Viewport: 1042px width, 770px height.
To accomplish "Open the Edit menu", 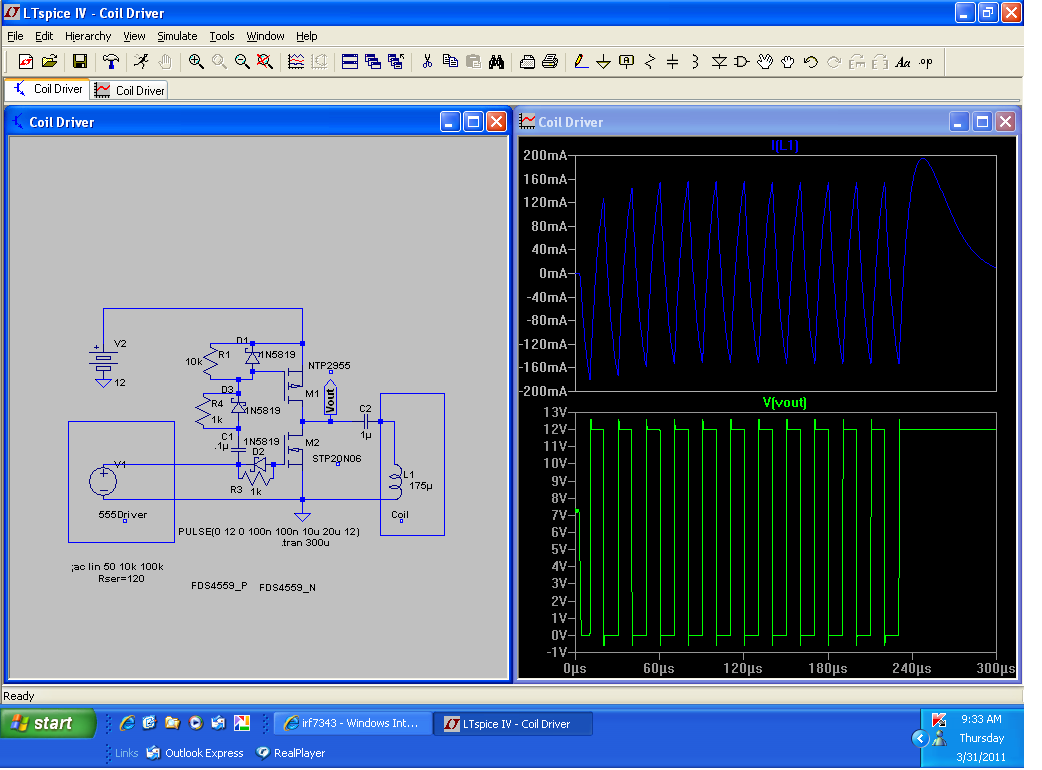I will (x=44, y=36).
